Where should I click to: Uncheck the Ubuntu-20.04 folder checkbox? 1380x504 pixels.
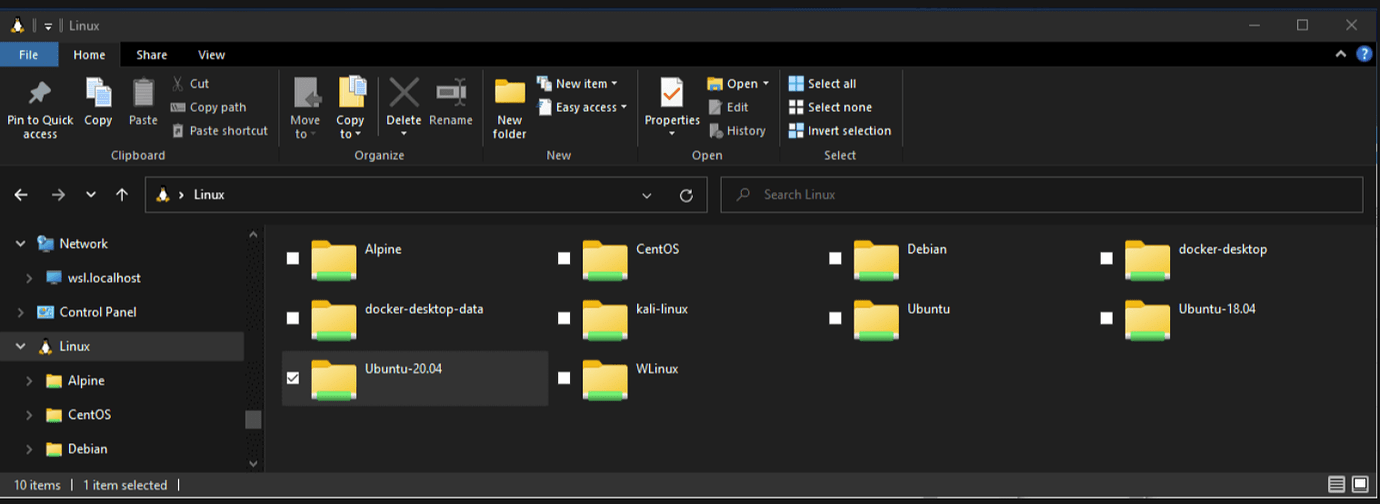(x=293, y=378)
